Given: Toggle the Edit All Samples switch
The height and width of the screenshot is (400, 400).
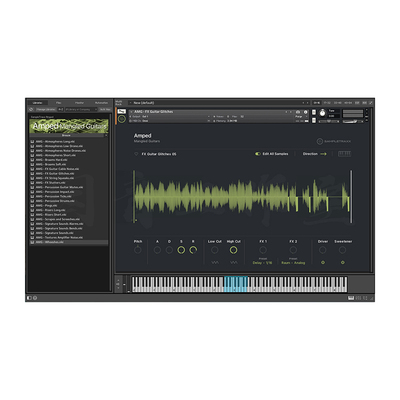Looking at the screenshot, I should point(258,154).
